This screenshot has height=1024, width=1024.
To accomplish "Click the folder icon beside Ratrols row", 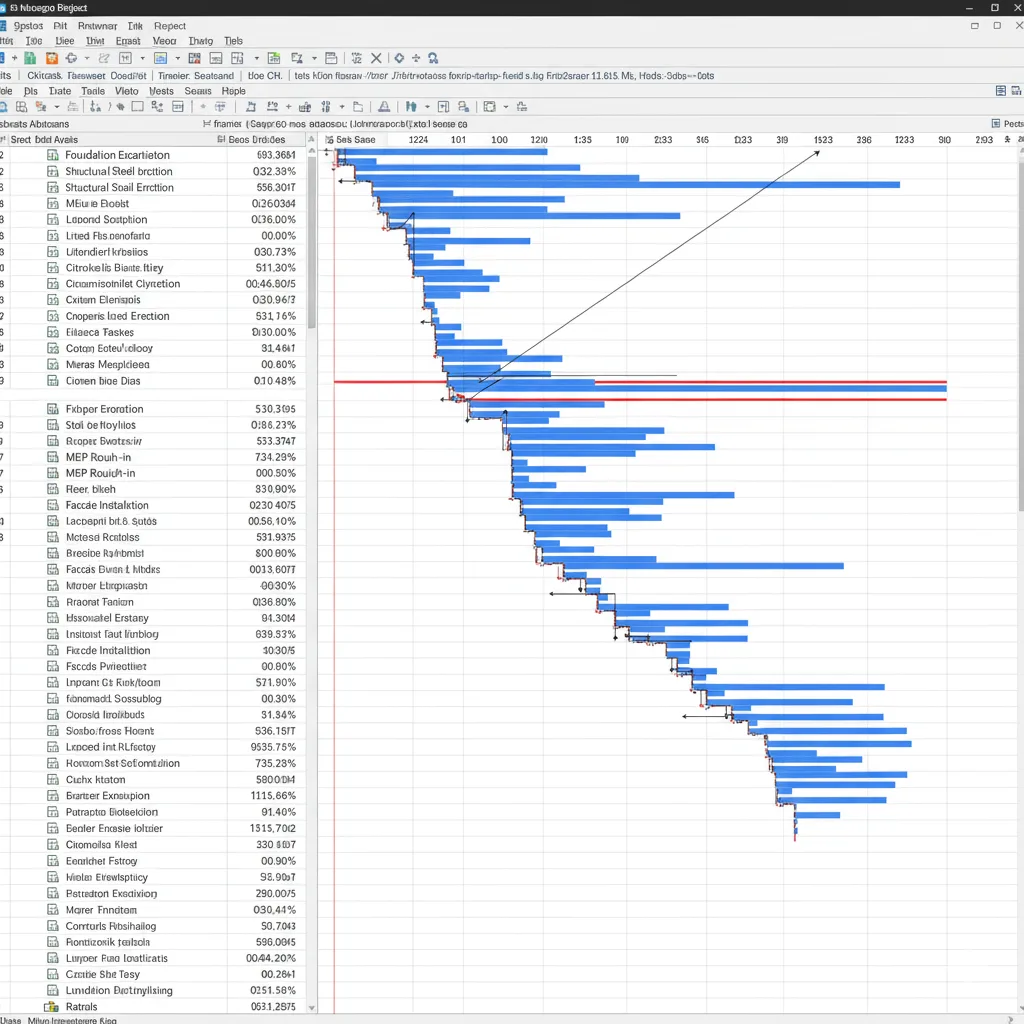I will click(x=51, y=1007).
